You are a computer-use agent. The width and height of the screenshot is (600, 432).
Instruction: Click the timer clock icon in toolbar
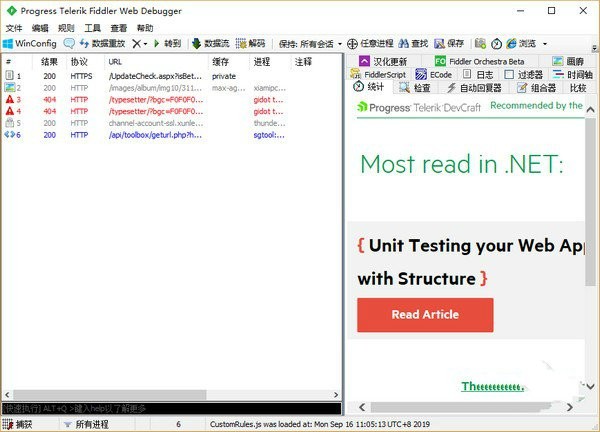(496, 44)
